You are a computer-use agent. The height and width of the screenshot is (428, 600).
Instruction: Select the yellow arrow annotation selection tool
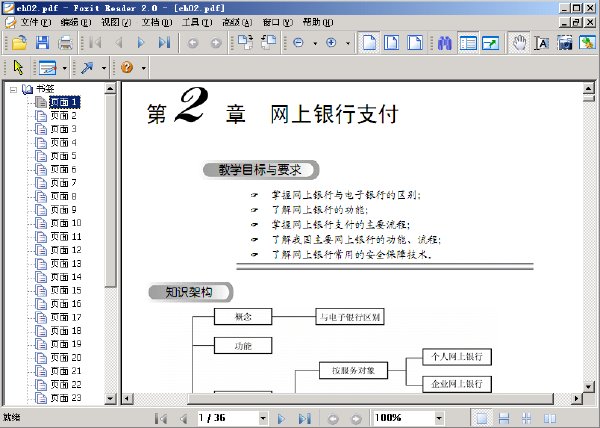pyautogui.click(x=18, y=68)
